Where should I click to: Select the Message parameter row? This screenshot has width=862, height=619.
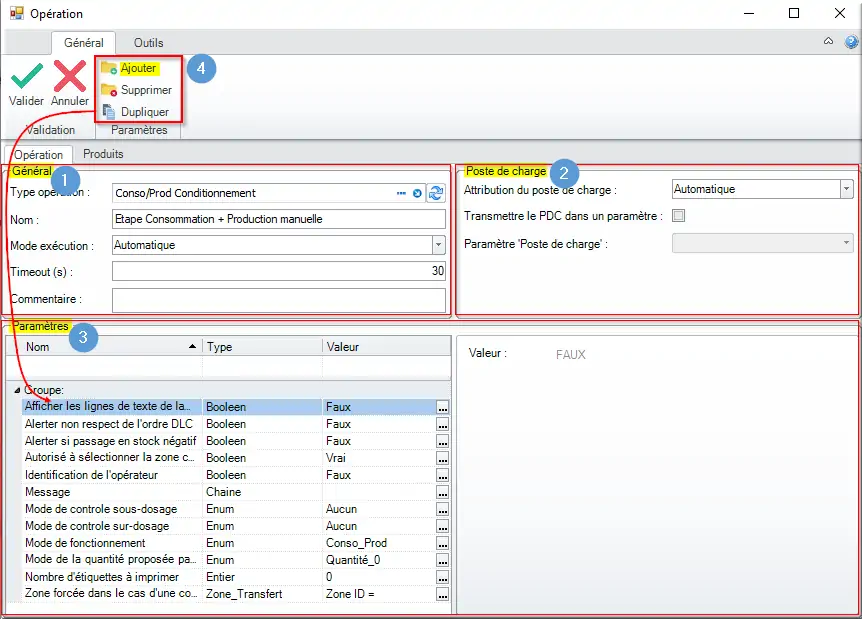(x=236, y=492)
